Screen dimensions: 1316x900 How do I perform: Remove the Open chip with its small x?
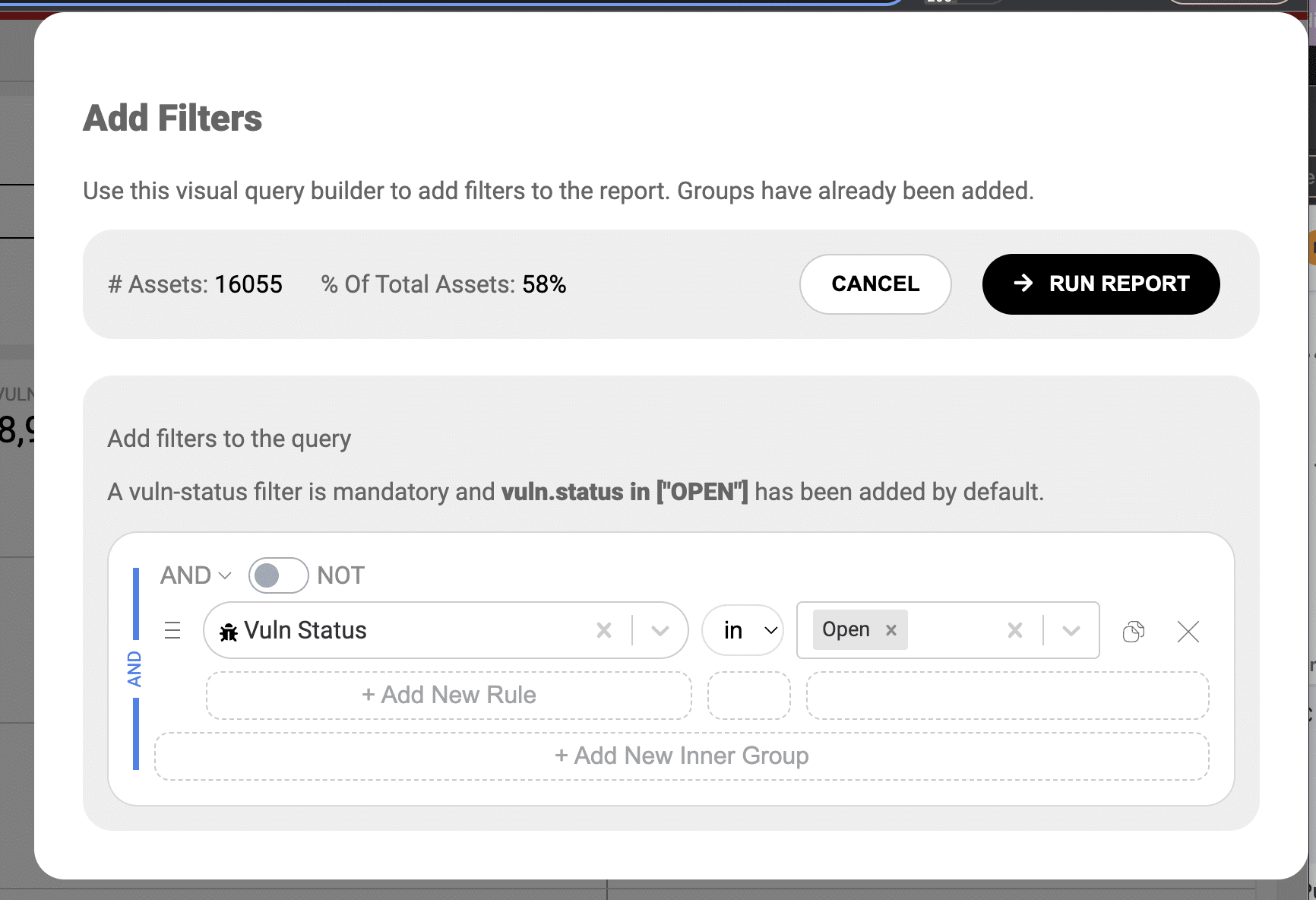coord(890,629)
